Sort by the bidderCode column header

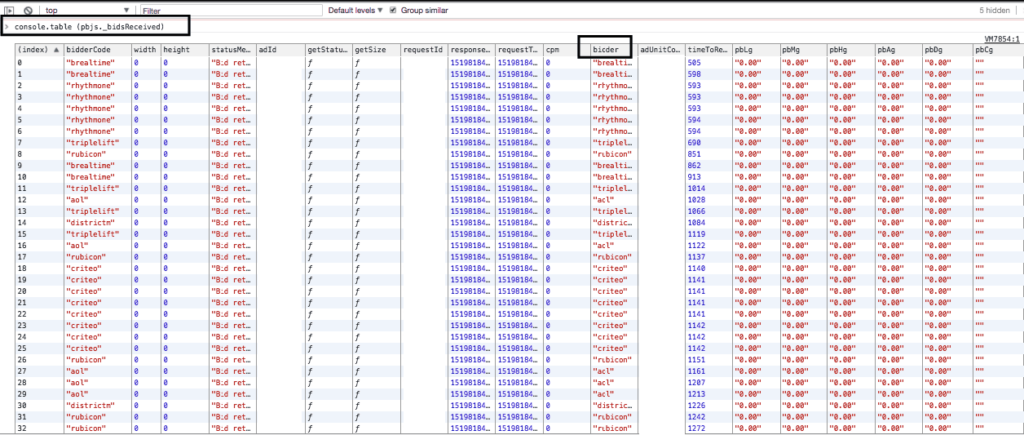(x=97, y=49)
